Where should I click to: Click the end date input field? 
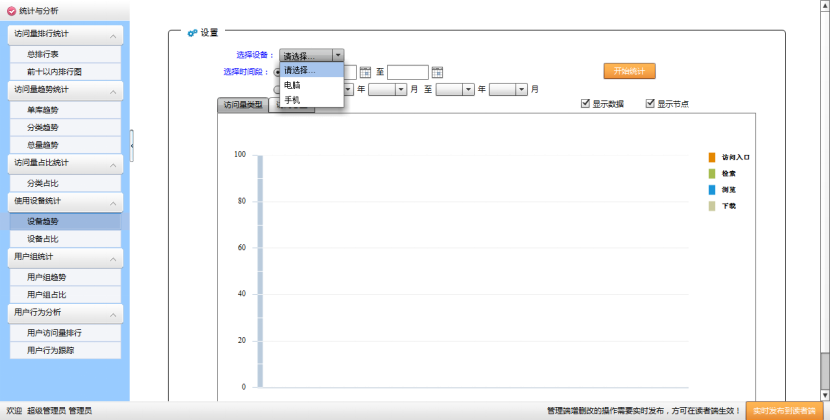407,72
